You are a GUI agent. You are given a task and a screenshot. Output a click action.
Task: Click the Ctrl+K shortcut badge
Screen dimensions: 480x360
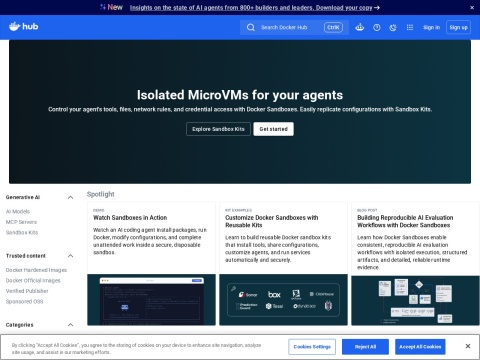point(333,27)
